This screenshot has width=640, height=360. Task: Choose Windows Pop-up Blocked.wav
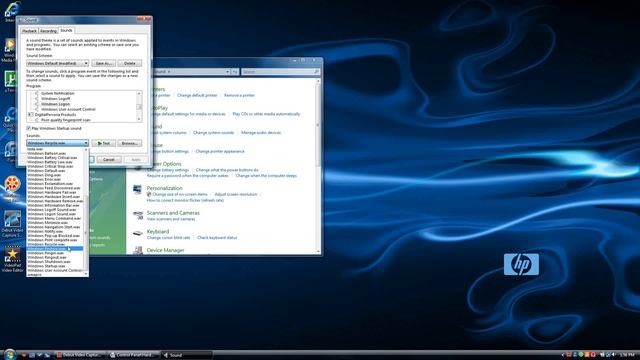55,236
